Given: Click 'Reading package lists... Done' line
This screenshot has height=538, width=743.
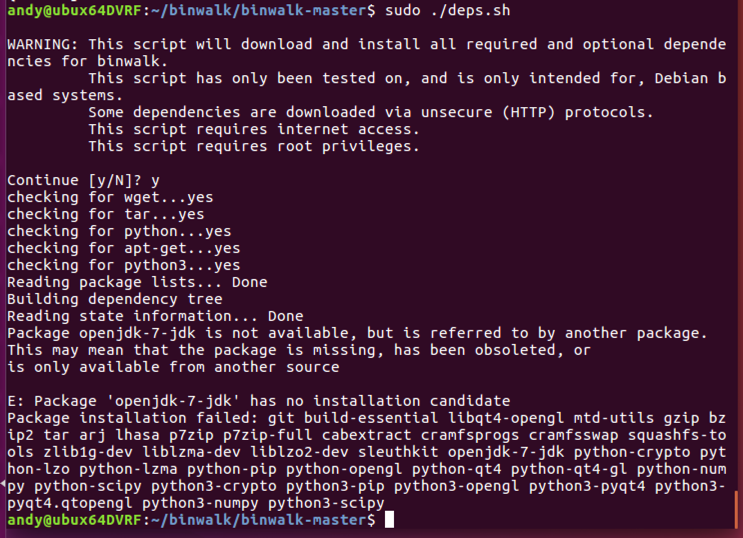Looking at the screenshot, I should coord(137,282).
